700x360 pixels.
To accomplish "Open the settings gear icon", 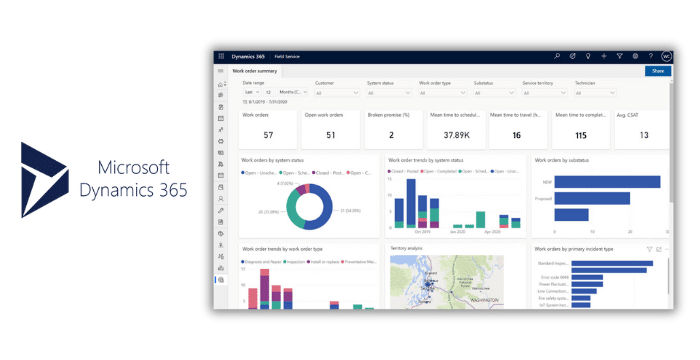I will point(635,56).
